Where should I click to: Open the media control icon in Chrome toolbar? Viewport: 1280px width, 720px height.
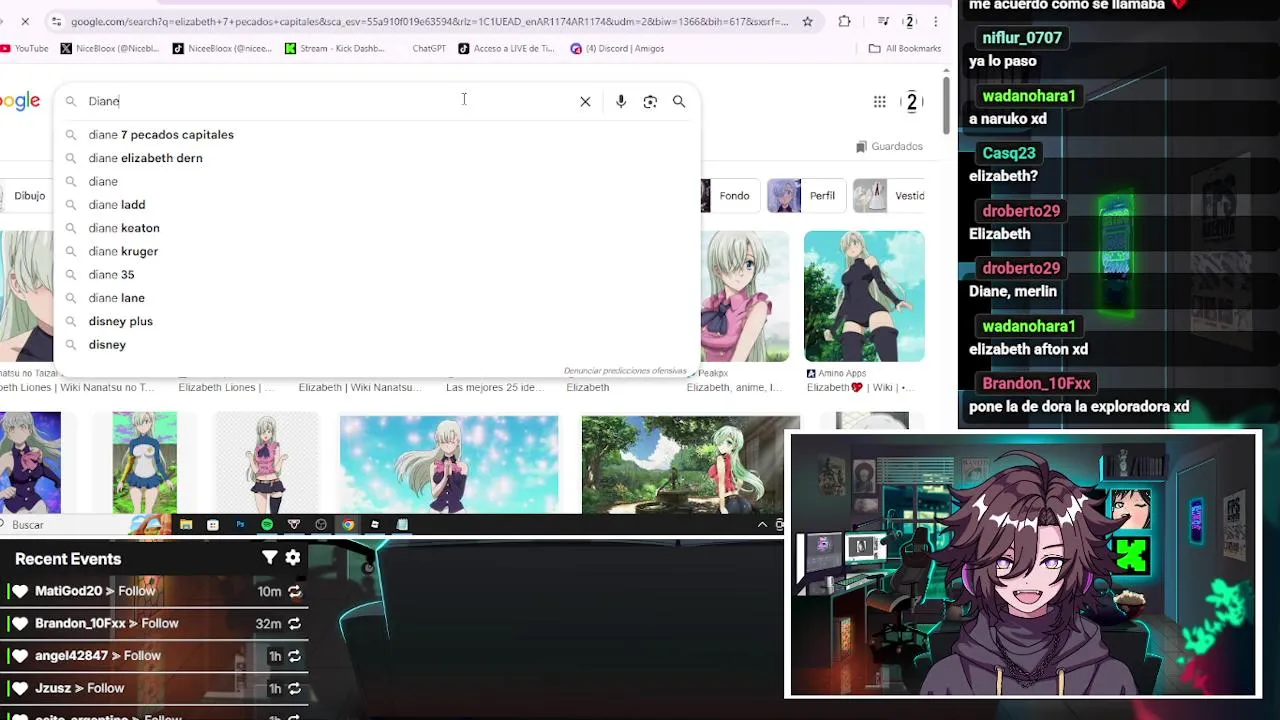pos(883,21)
